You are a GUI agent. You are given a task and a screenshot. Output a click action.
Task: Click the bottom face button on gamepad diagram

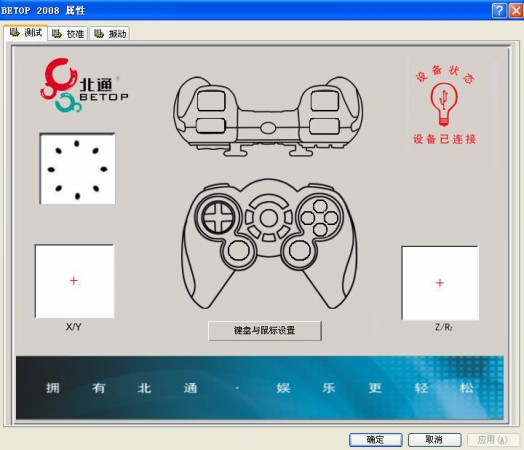pos(320,230)
